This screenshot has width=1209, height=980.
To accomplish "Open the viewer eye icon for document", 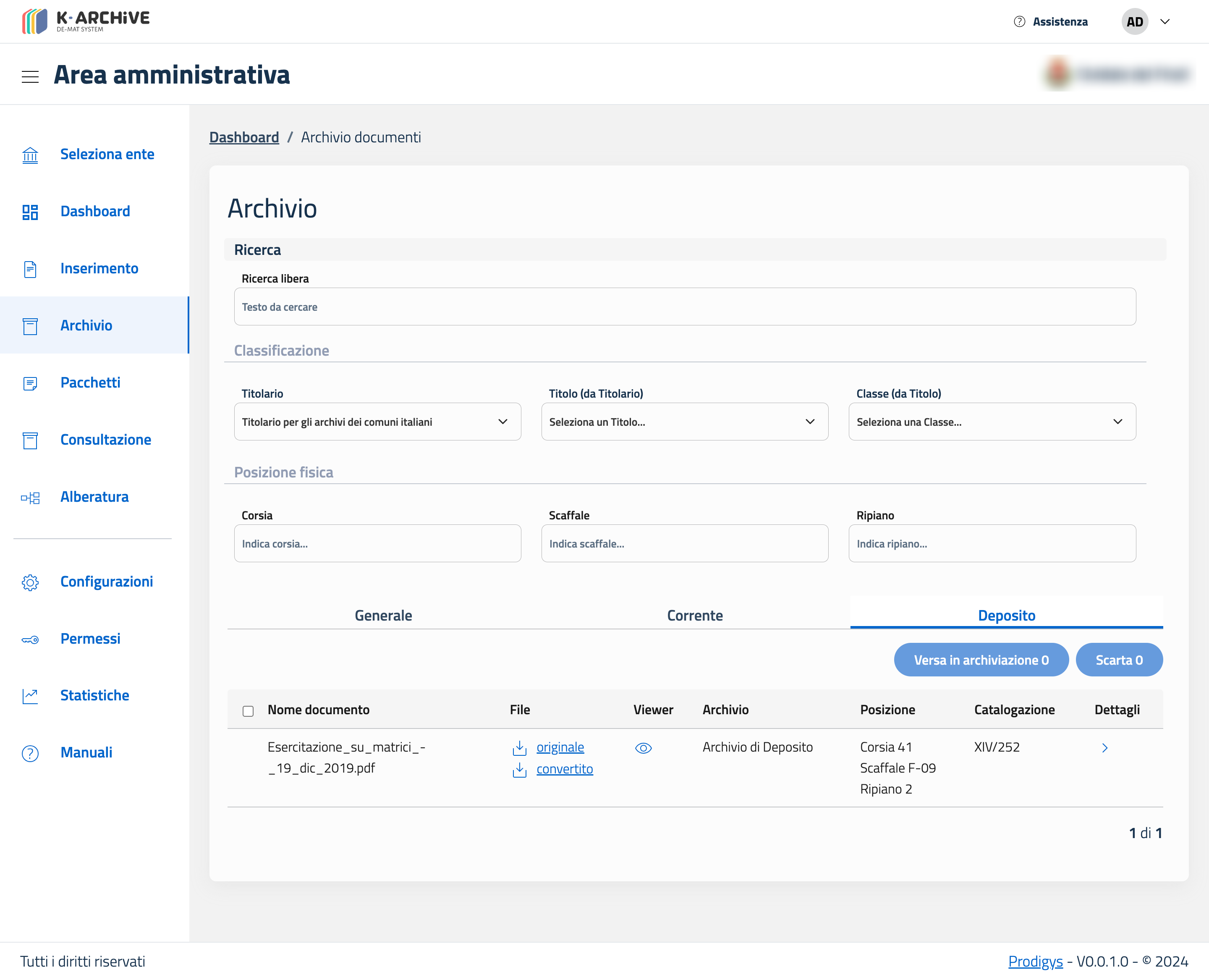I will (x=643, y=748).
